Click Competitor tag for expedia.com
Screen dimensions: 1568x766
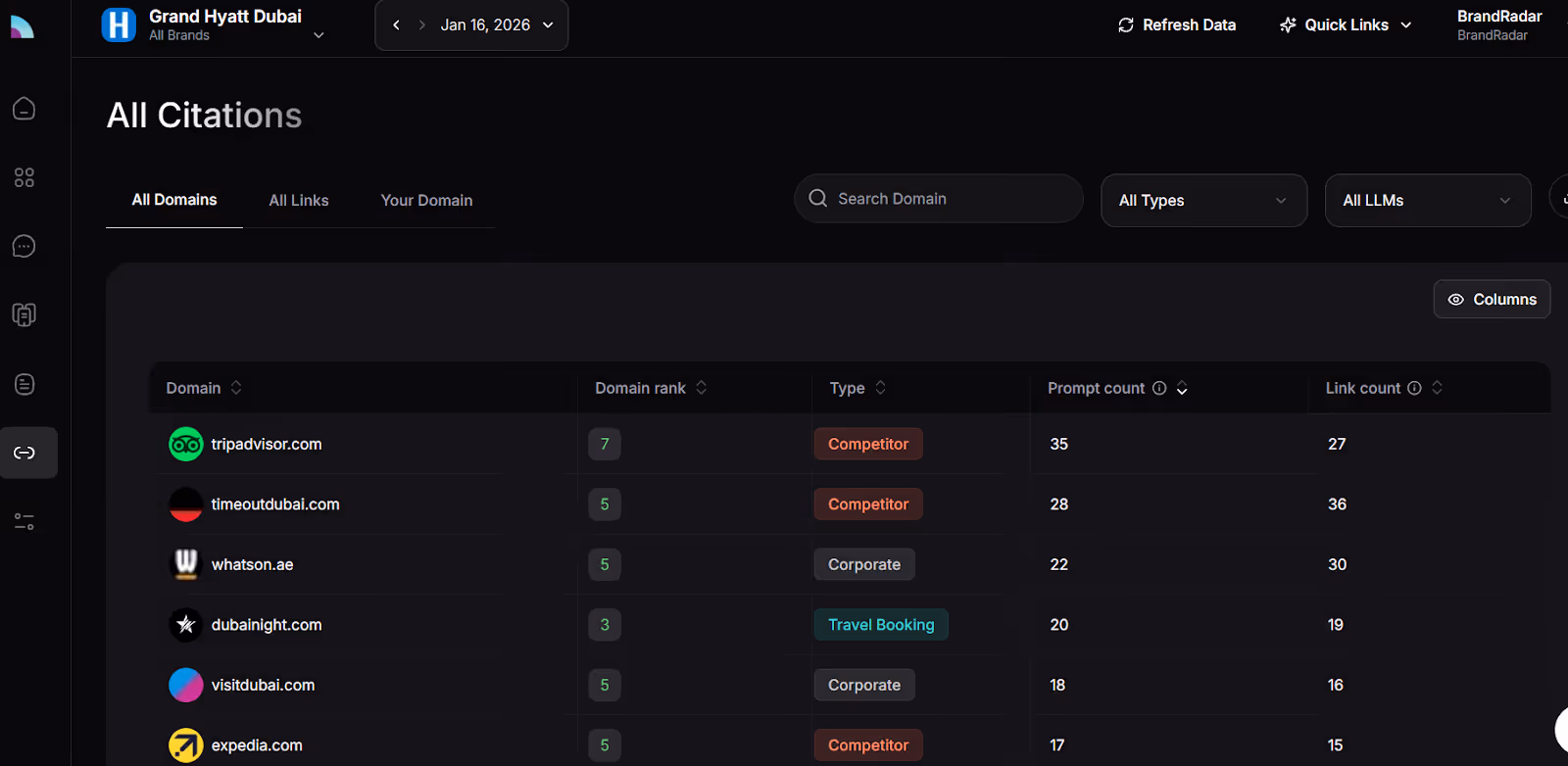pos(868,745)
